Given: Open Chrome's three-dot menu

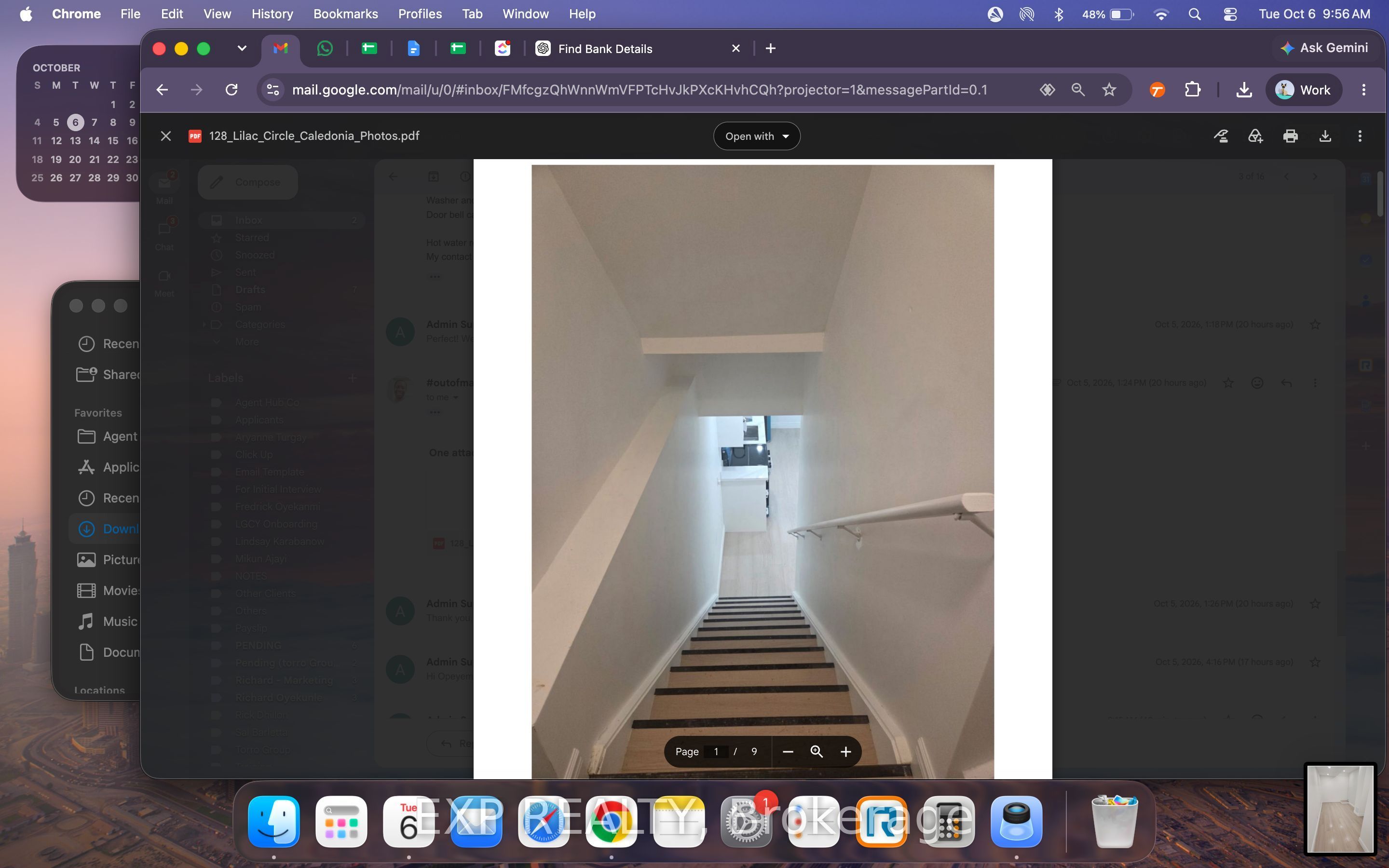Looking at the screenshot, I should pyautogui.click(x=1364, y=90).
